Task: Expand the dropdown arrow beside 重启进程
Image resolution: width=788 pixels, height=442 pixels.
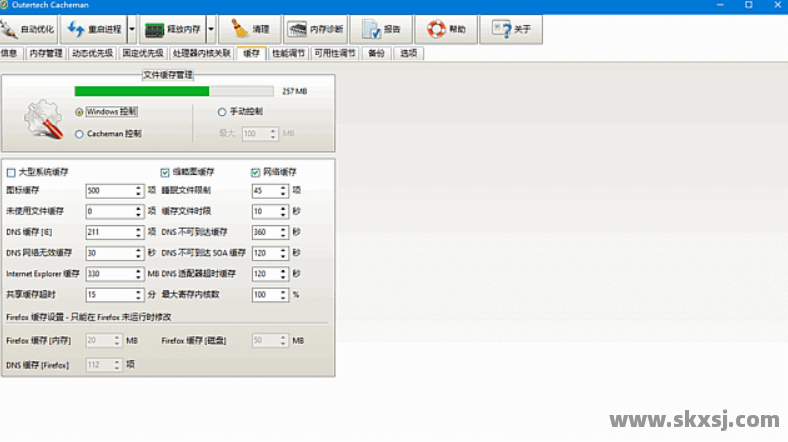Action: coord(131,30)
